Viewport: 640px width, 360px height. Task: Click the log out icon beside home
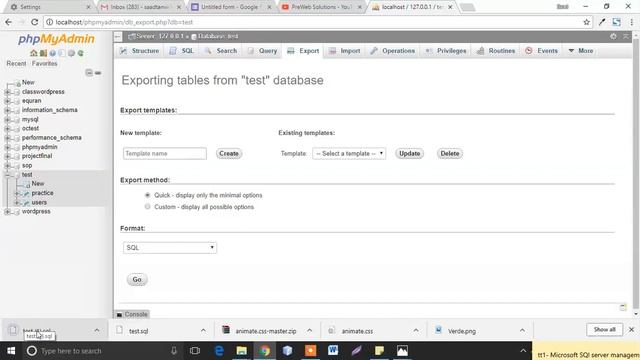point(43,53)
